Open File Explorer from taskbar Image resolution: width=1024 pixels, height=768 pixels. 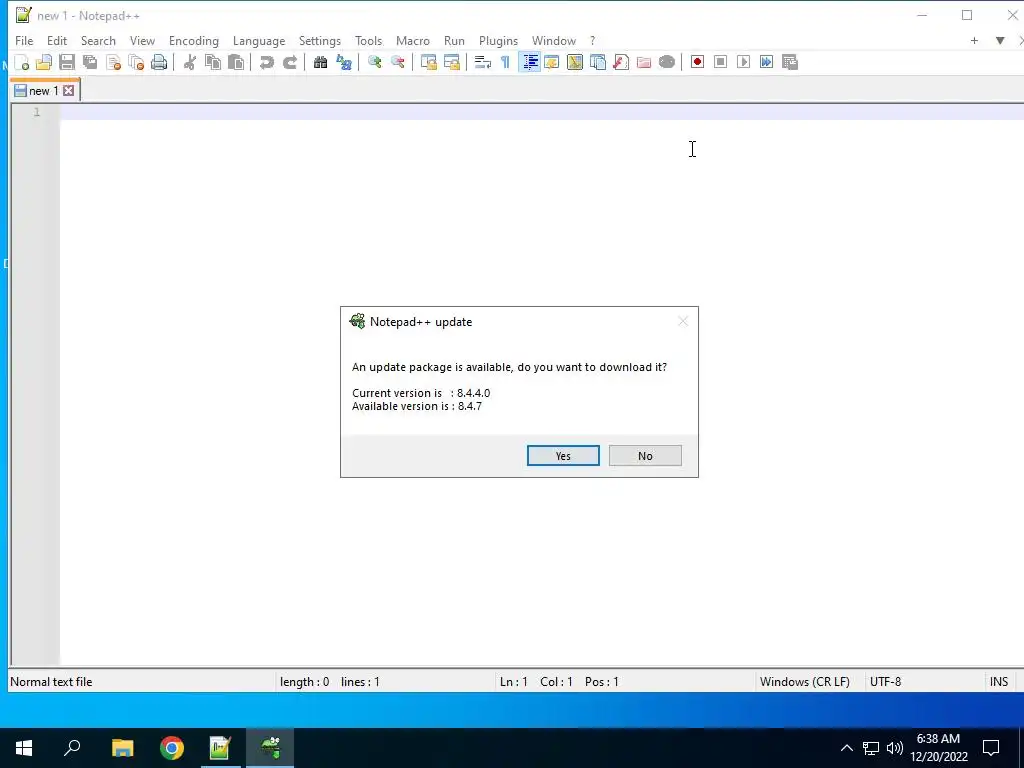point(122,748)
